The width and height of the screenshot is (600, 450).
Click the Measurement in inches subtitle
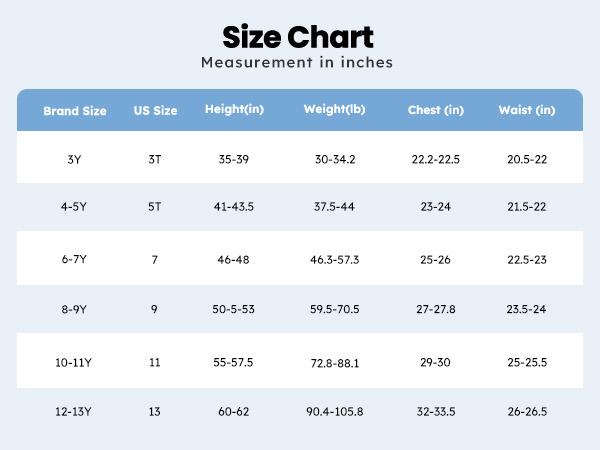(x=297, y=63)
